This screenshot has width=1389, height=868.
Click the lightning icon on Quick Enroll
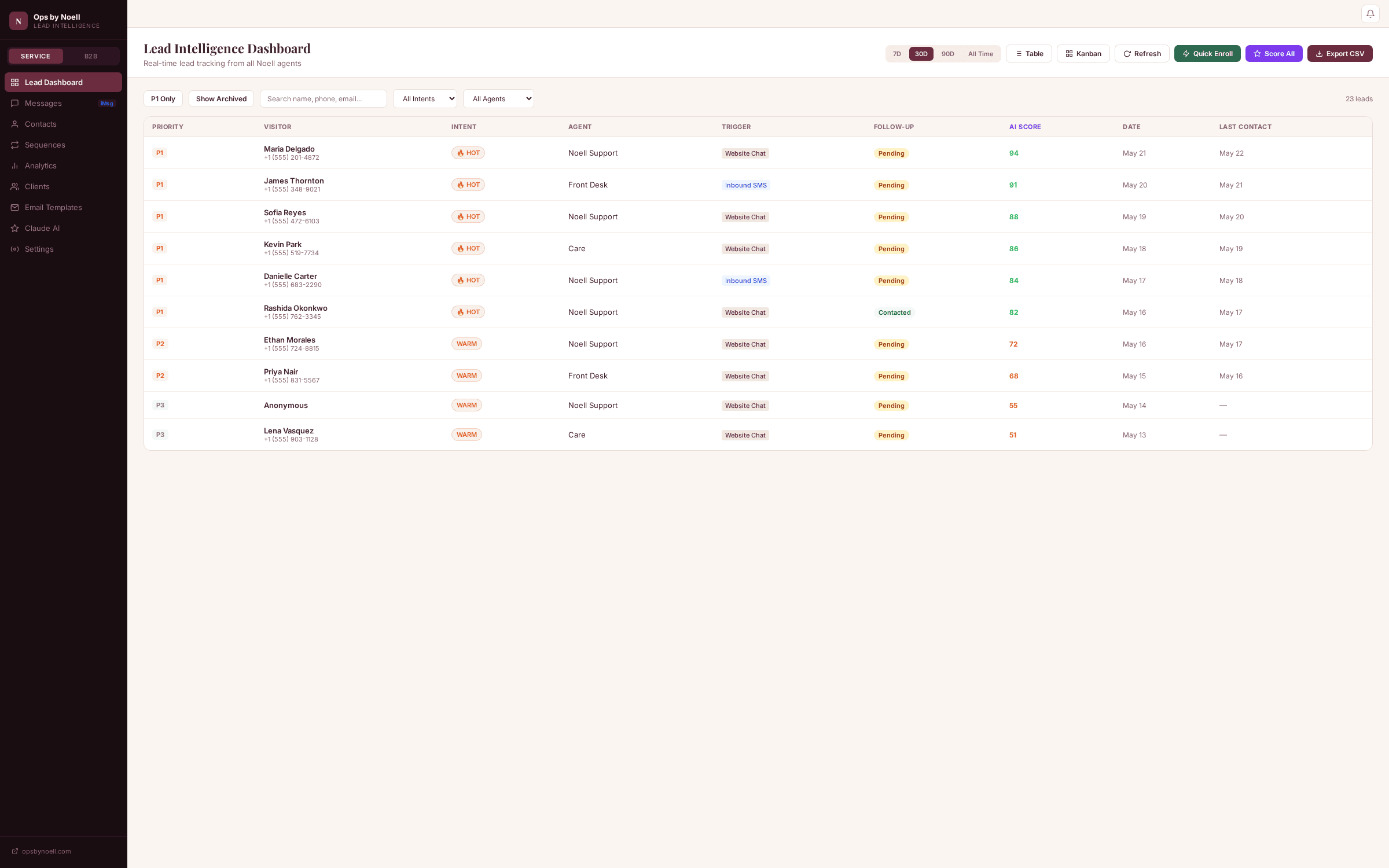tap(1186, 54)
